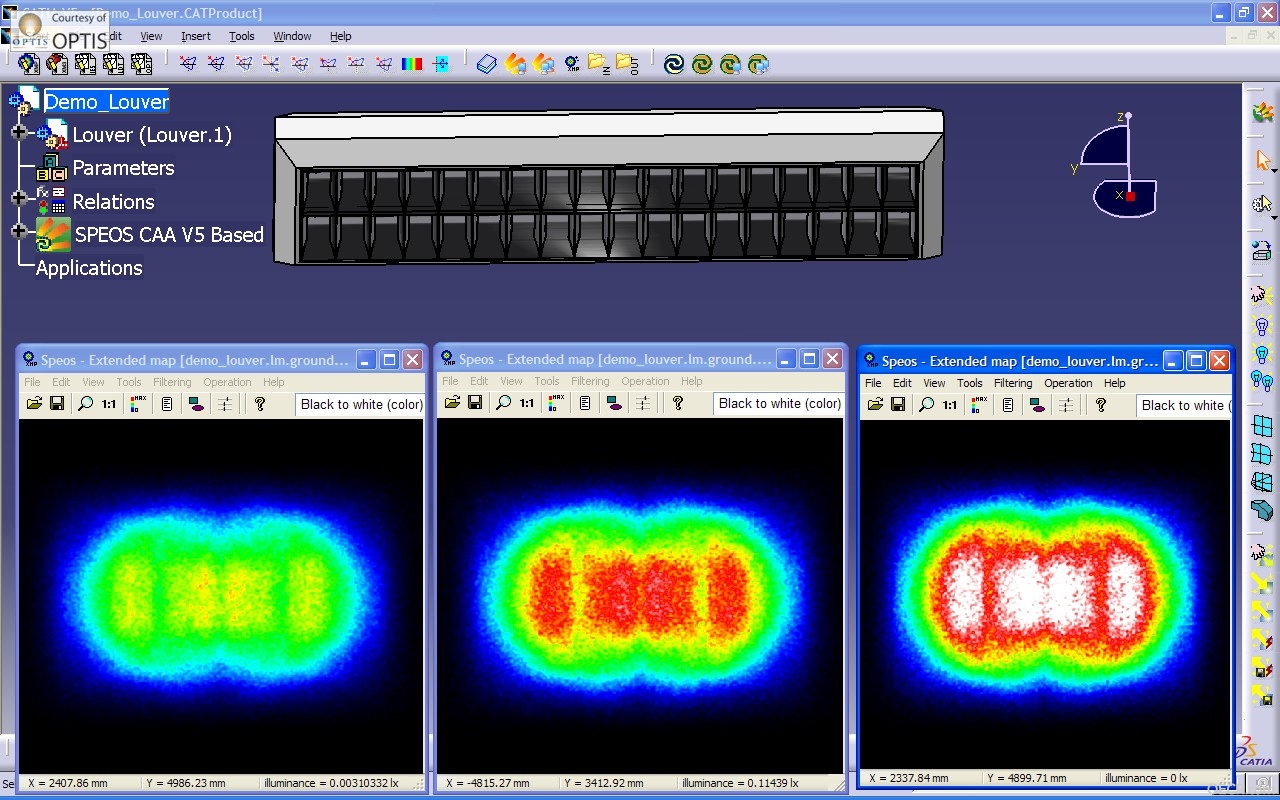Image resolution: width=1280 pixels, height=800 pixels.
Task: Select Applications in the specification tree
Action: 89,268
